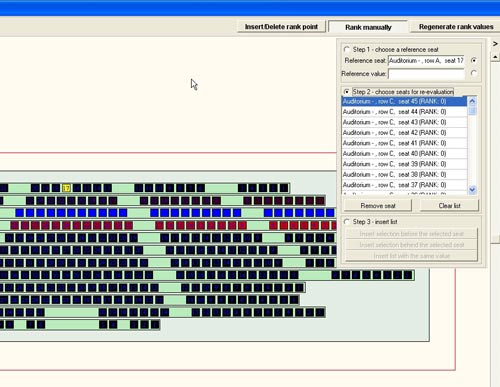Enable the Reference seat radio option

pyautogui.click(x=473, y=60)
